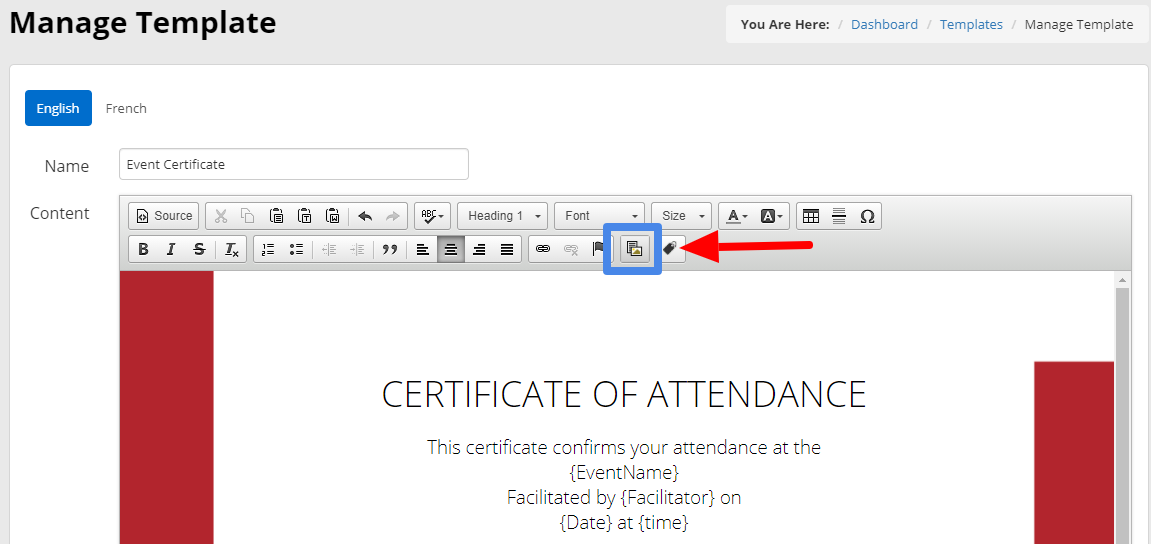Image resolution: width=1151 pixels, height=544 pixels.
Task: Toggle bold formatting
Action: click(x=143, y=250)
